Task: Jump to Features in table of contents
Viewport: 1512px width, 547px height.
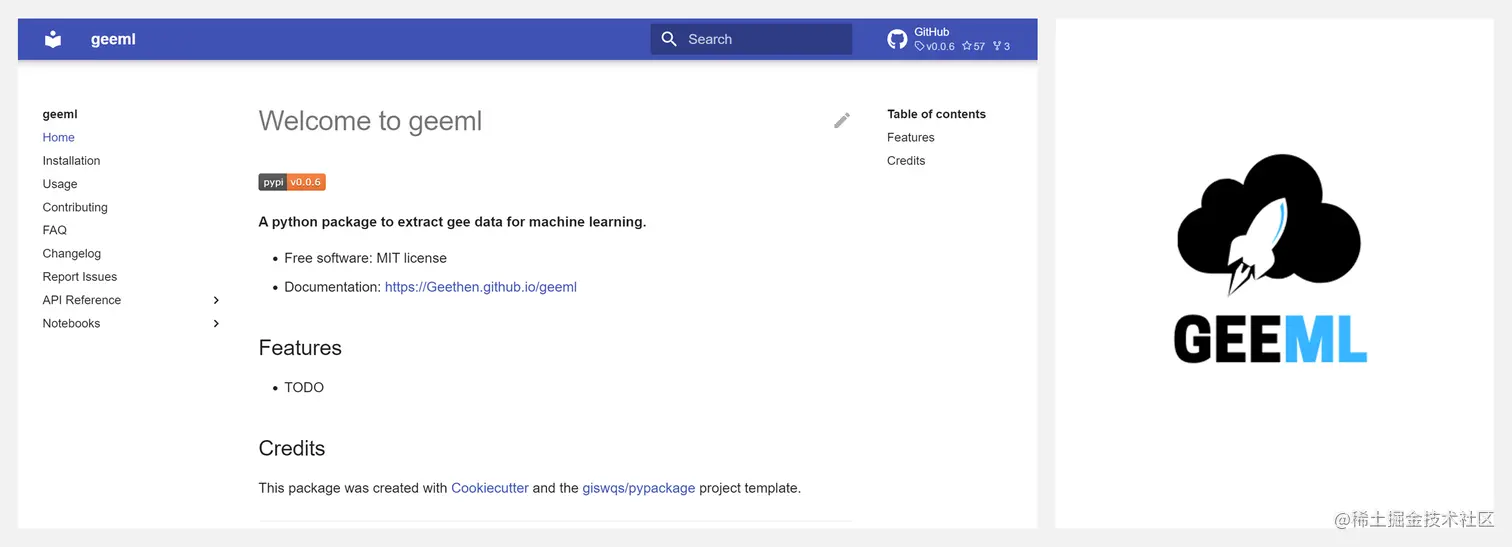Action: pos(911,137)
